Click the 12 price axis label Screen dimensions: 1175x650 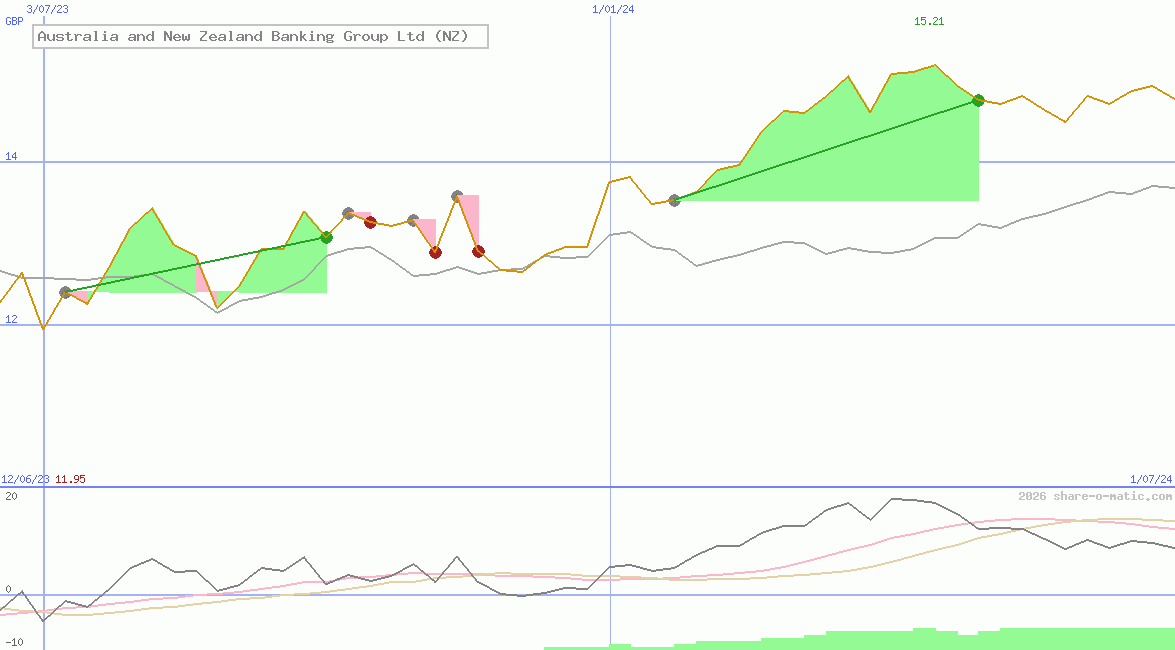click(x=11, y=319)
